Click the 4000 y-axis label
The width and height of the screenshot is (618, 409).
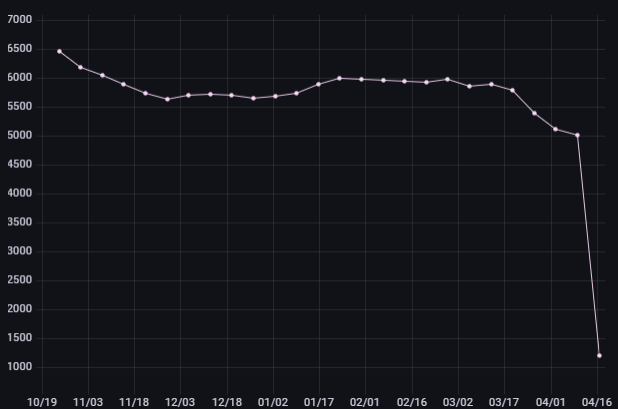[x=20, y=193]
